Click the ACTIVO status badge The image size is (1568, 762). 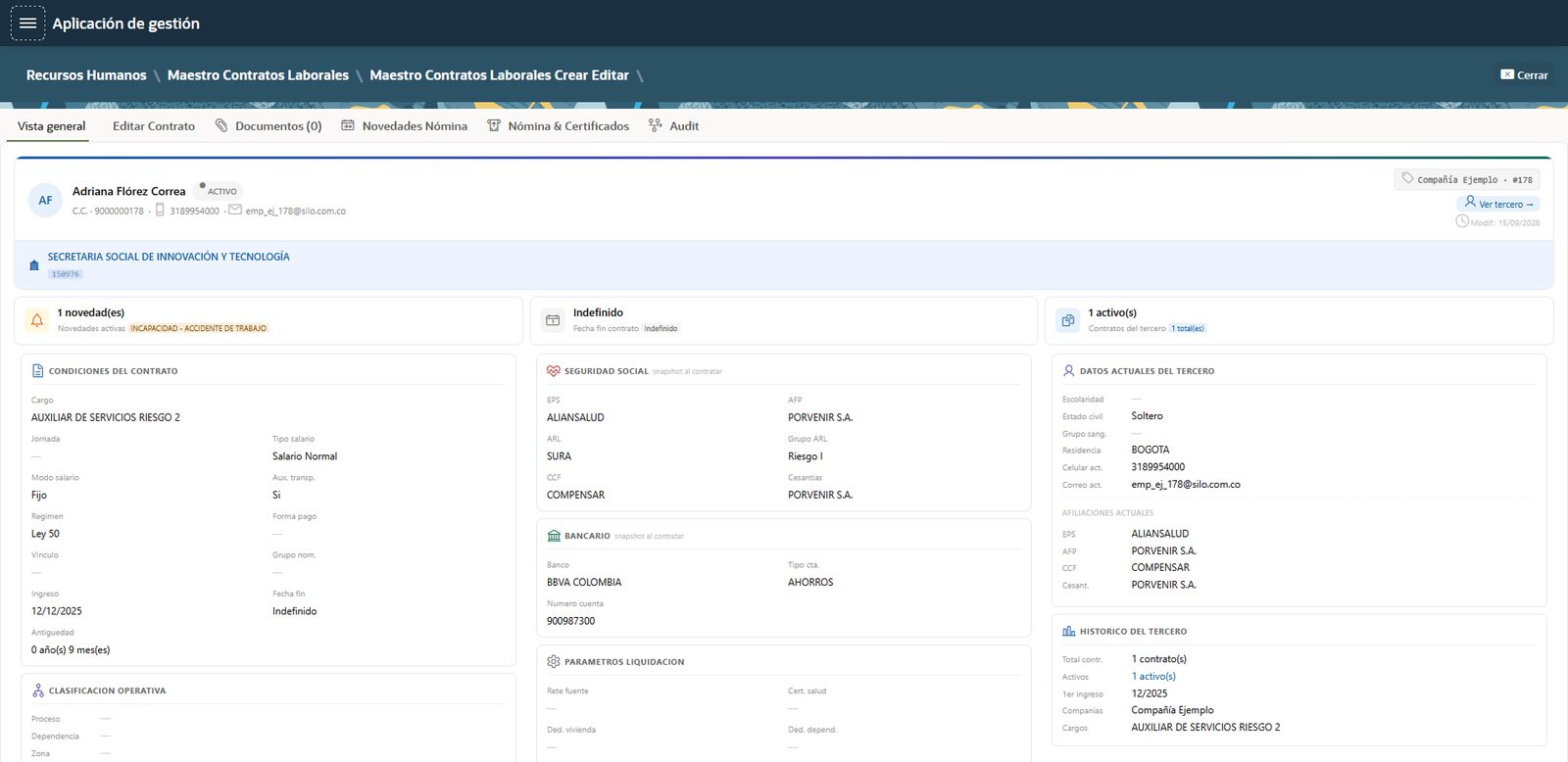pos(219,191)
